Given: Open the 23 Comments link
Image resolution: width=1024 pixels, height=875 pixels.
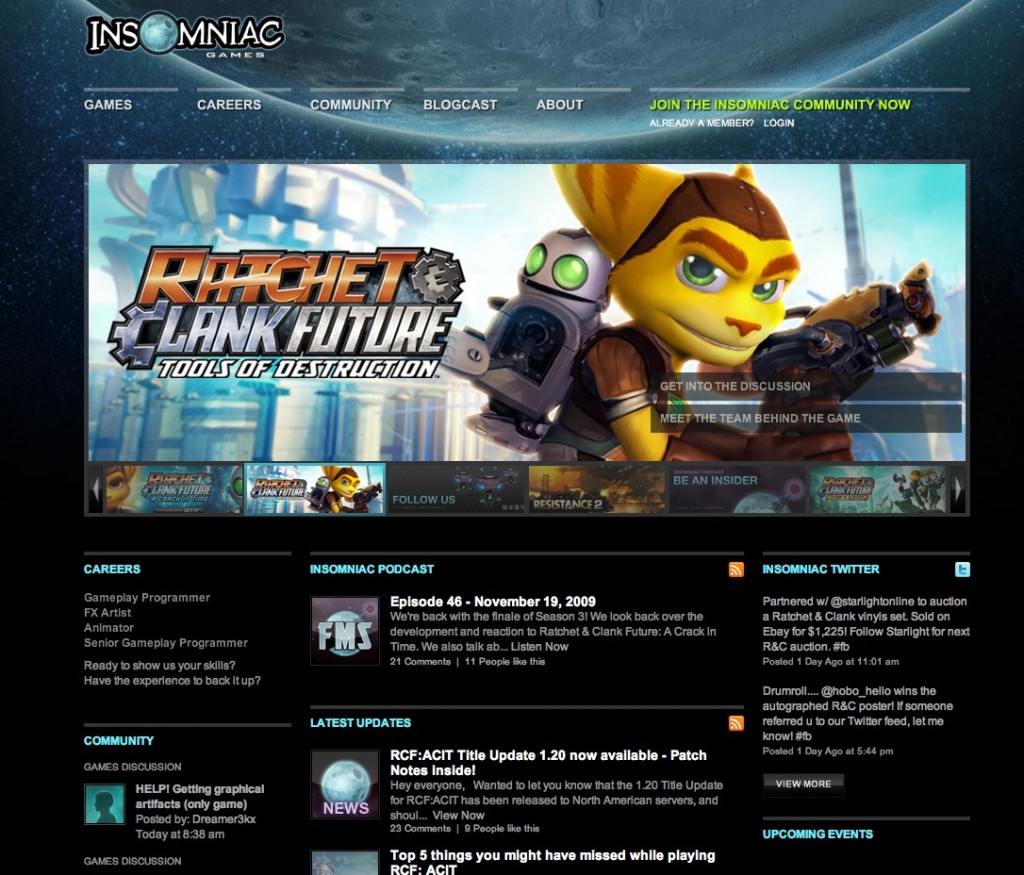Looking at the screenshot, I should tap(421, 828).
